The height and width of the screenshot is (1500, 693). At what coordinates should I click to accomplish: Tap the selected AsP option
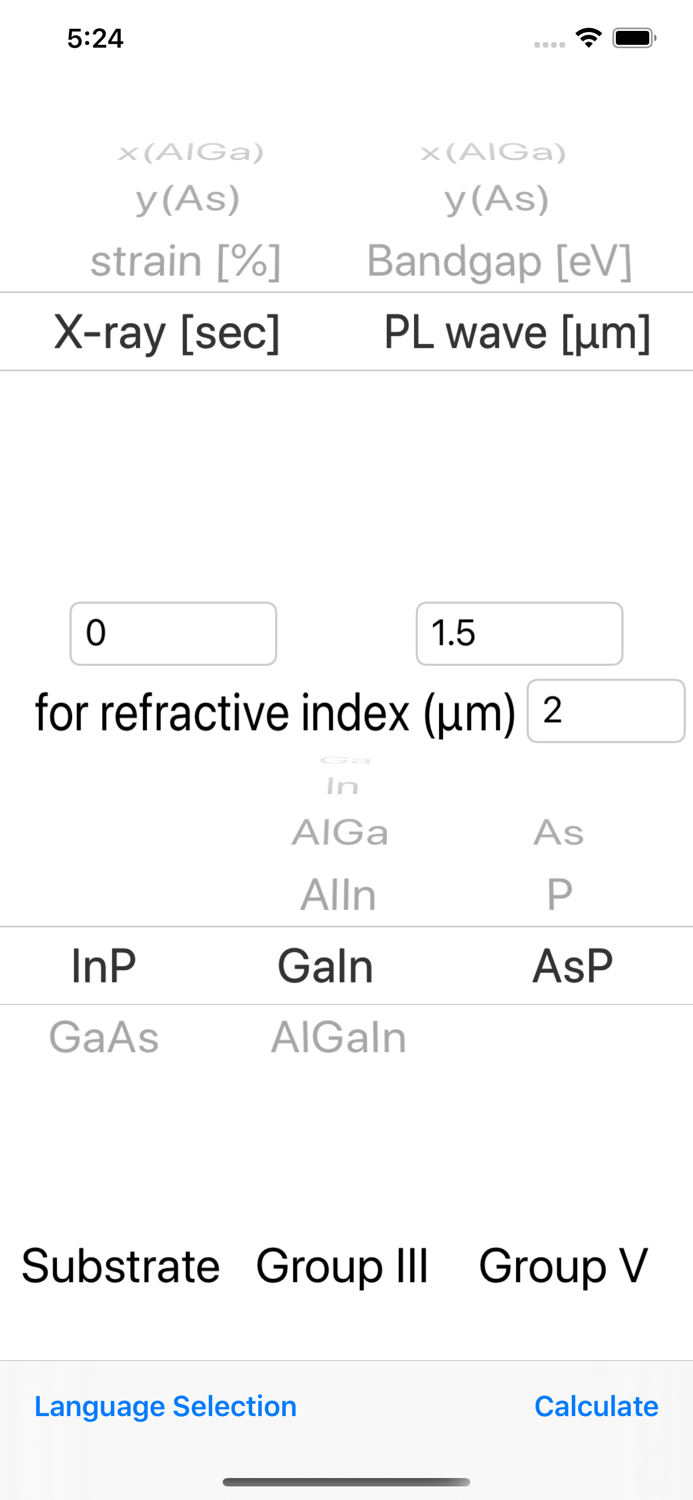click(573, 966)
